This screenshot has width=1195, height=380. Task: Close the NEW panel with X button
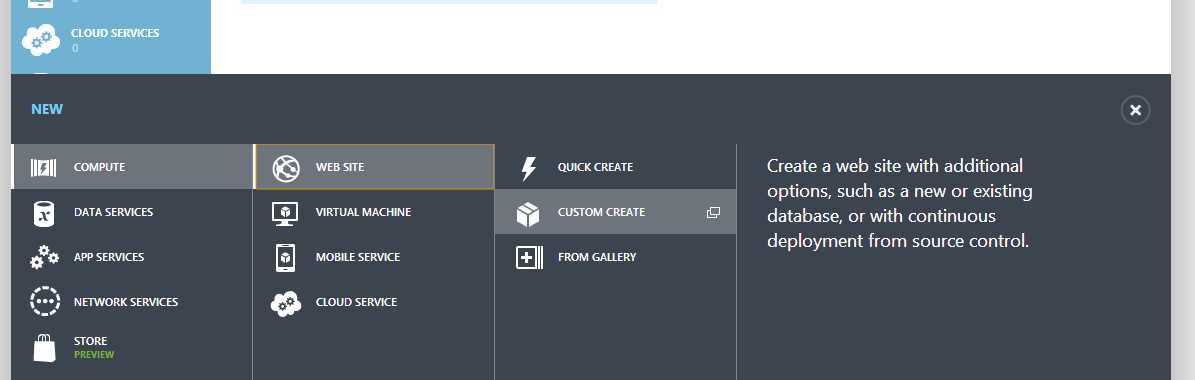(1135, 110)
